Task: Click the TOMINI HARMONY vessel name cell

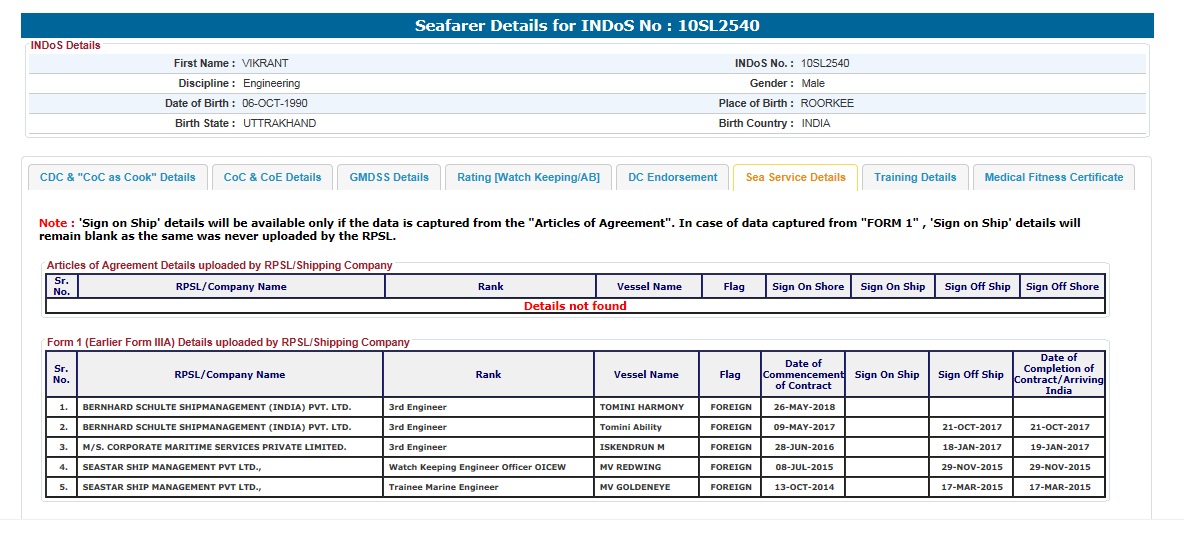Action: coord(642,407)
